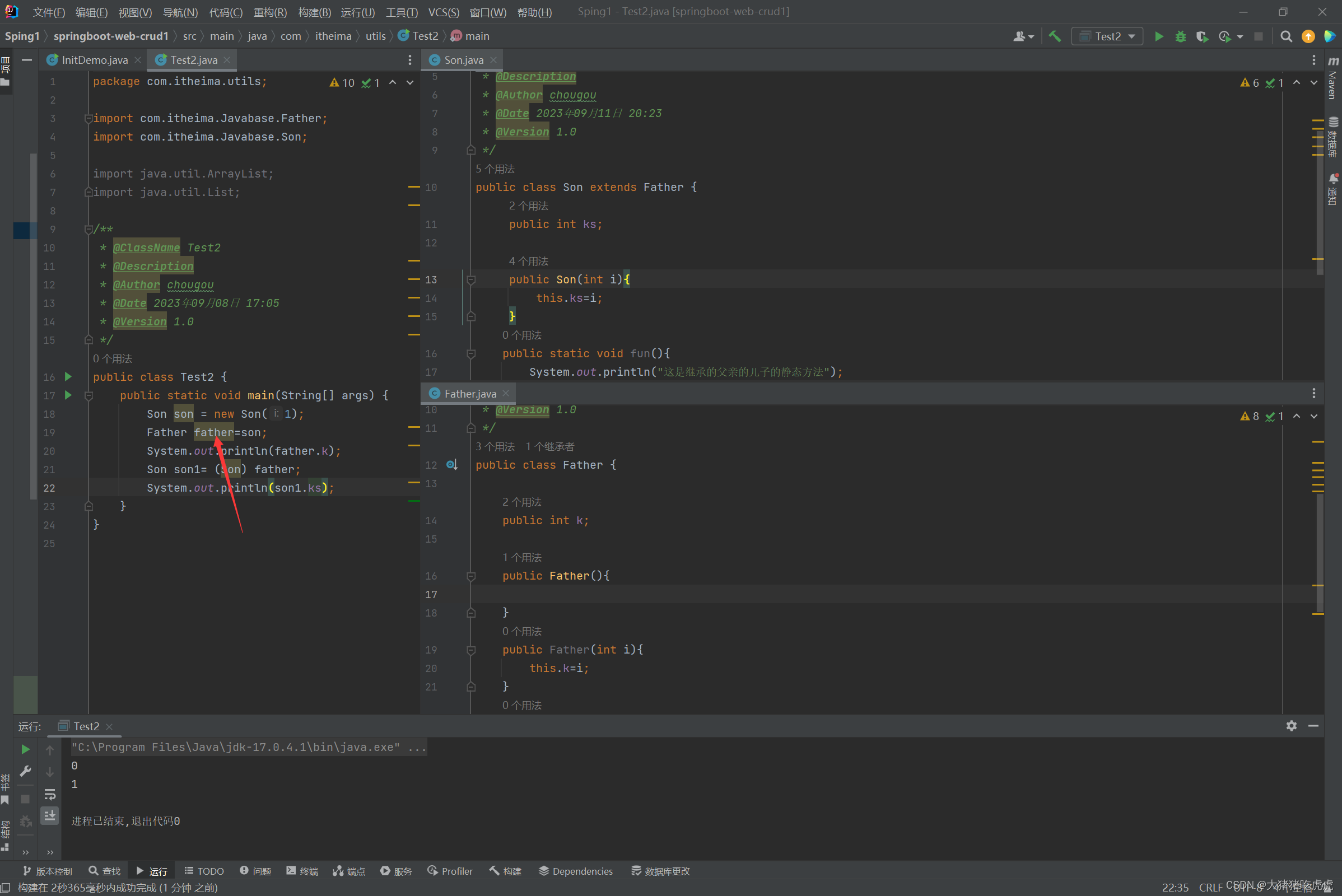This screenshot has width=1342, height=896.
Task: Open Search Everywhere magnifier icon
Action: point(1286,36)
